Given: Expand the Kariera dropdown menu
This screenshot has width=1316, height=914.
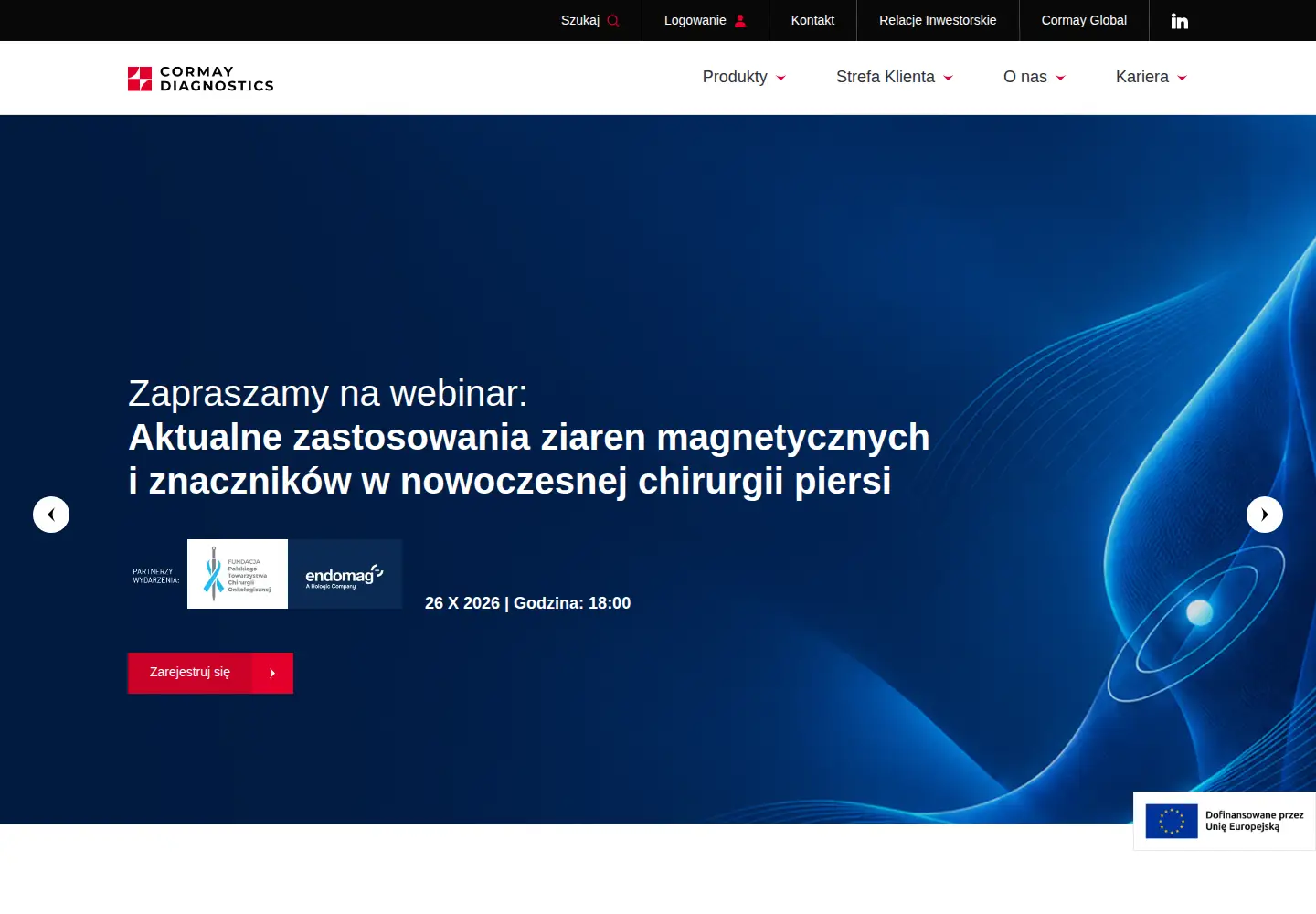Looking at the screenshot, I should 1151,77.
